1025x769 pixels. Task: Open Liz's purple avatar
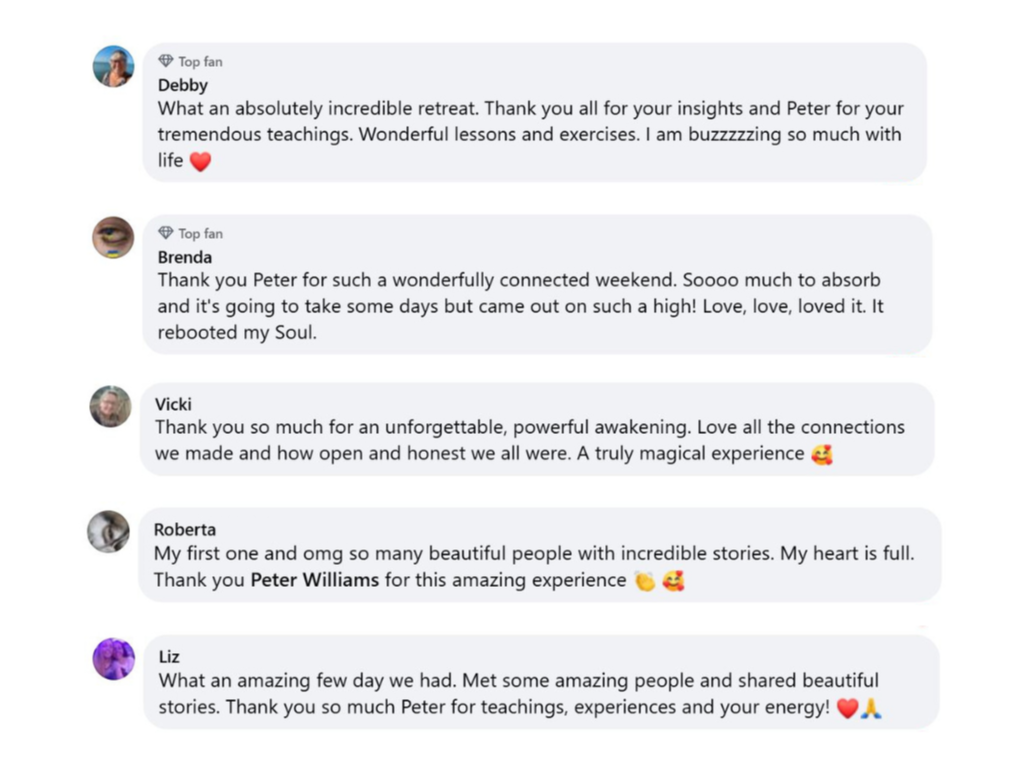pyautogui.click(x=113, y=659)
